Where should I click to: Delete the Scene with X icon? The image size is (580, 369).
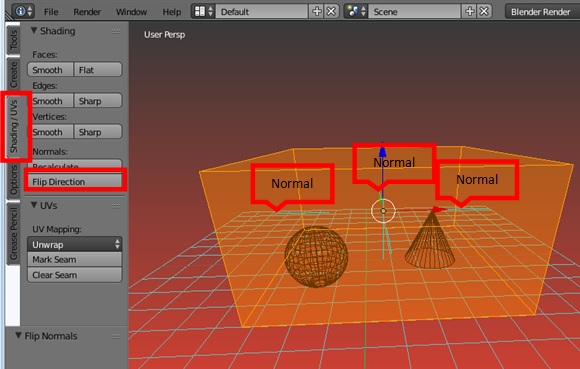point(484,11)
